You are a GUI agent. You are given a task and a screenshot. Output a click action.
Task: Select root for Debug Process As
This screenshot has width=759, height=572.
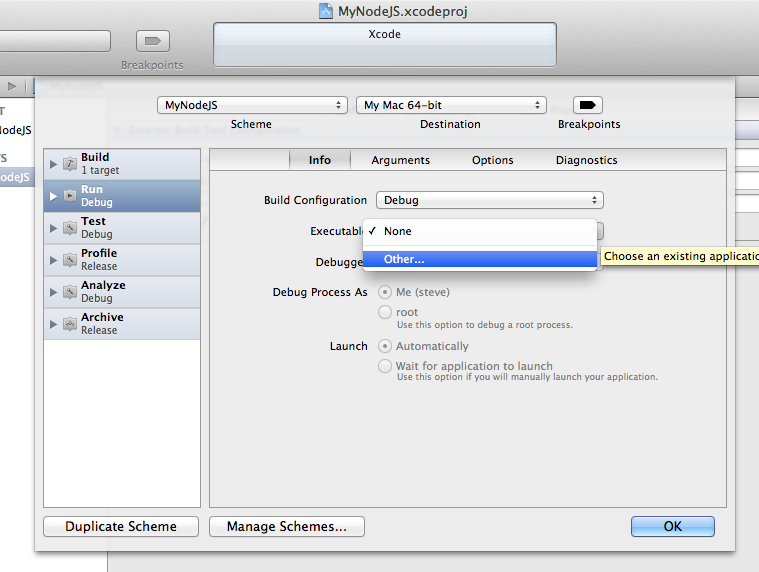(385, 312)
